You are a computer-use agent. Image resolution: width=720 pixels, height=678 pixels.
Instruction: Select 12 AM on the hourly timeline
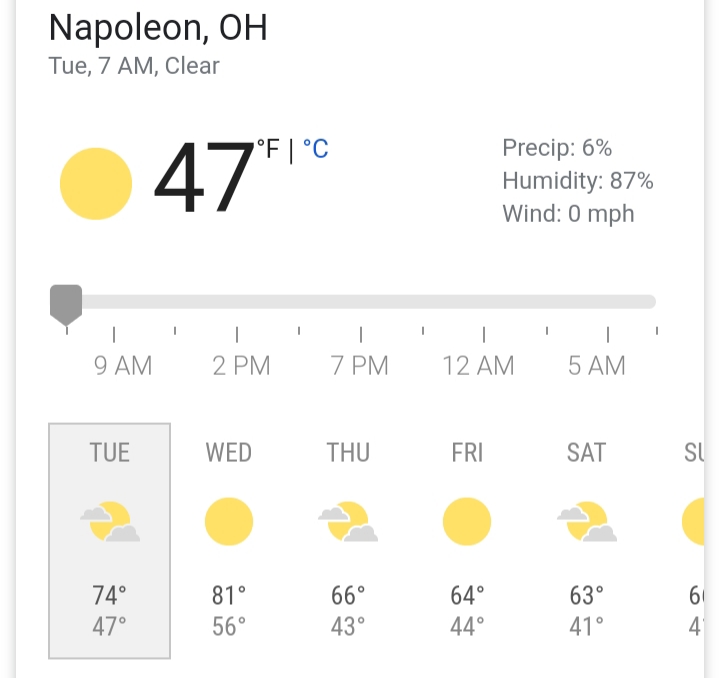tap(479, 365)
